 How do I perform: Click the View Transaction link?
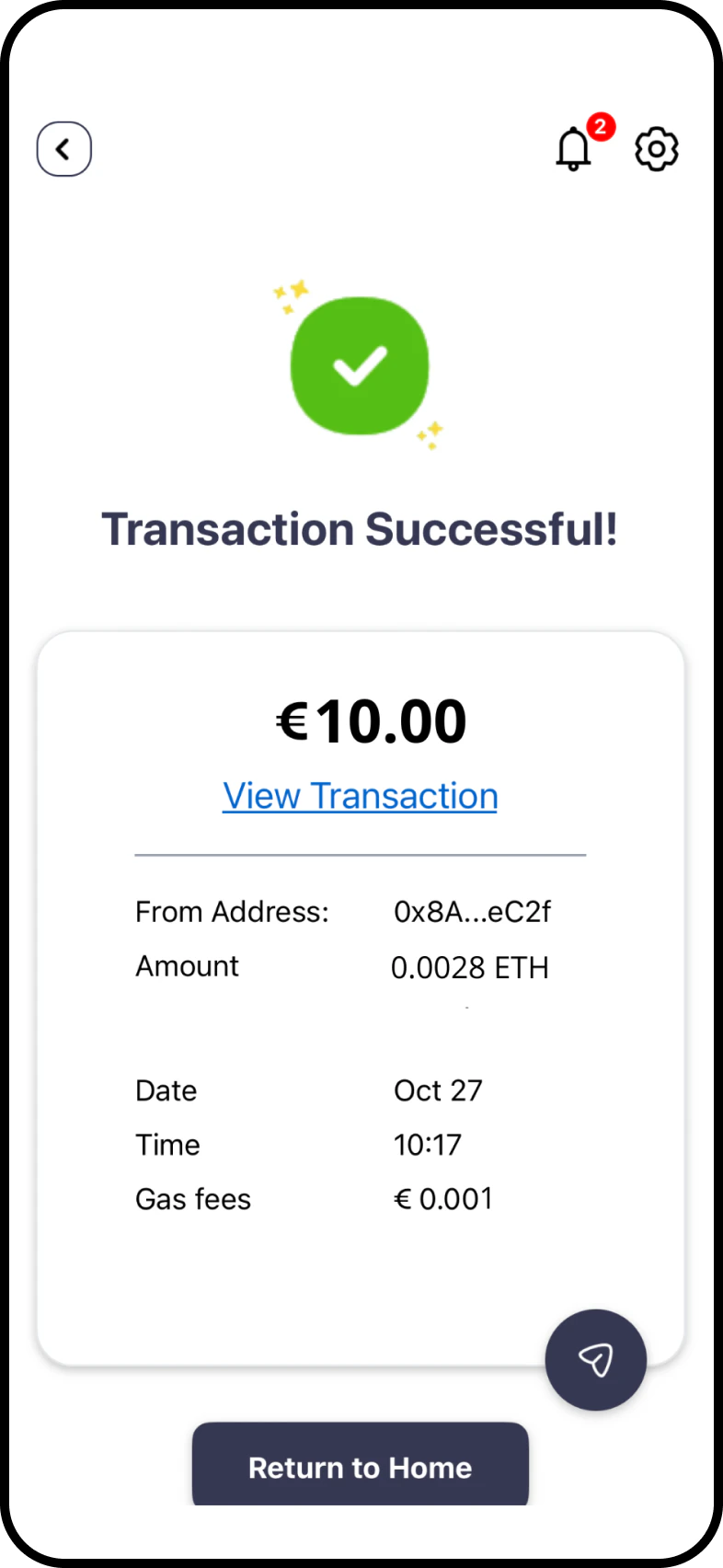coord(361,796)
